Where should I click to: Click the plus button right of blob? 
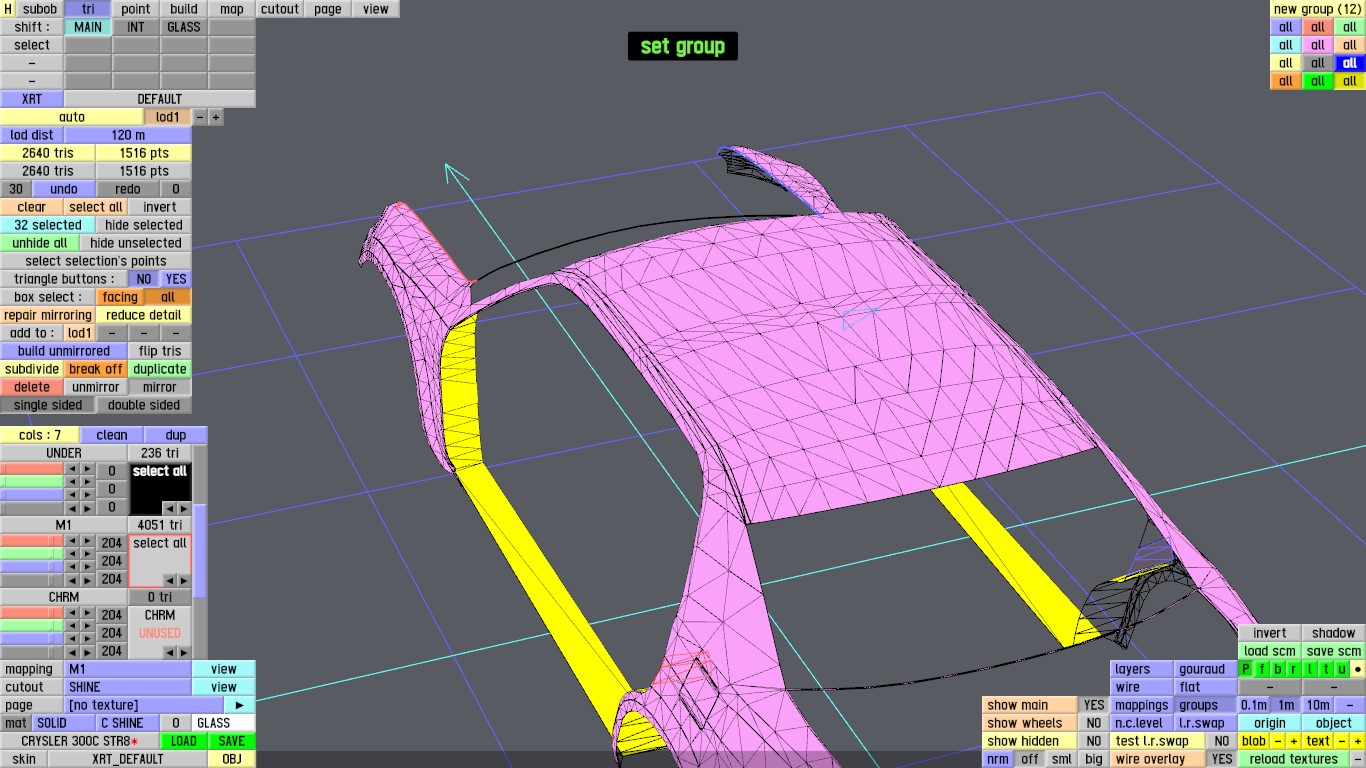click(x=1293, y=741)
